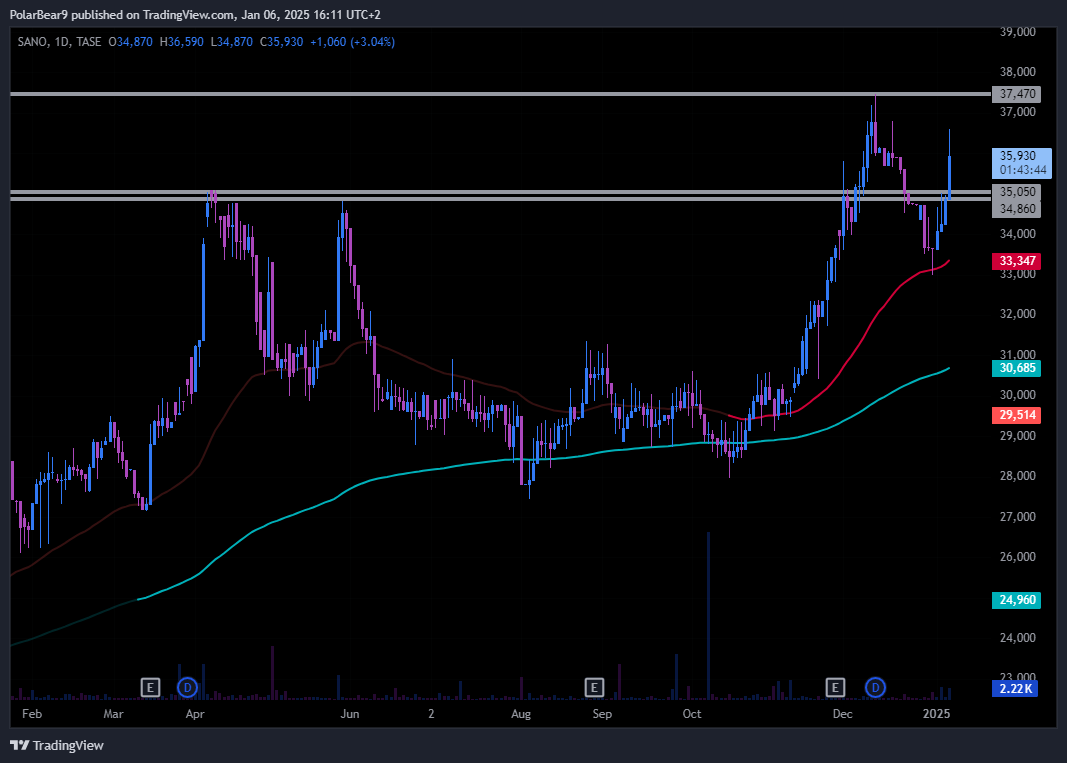The height and width of the screenshot is (763, 1067).
Task: Click the PolarBear9 published header text
Action: pyautogui.click(x=195, y=14)
